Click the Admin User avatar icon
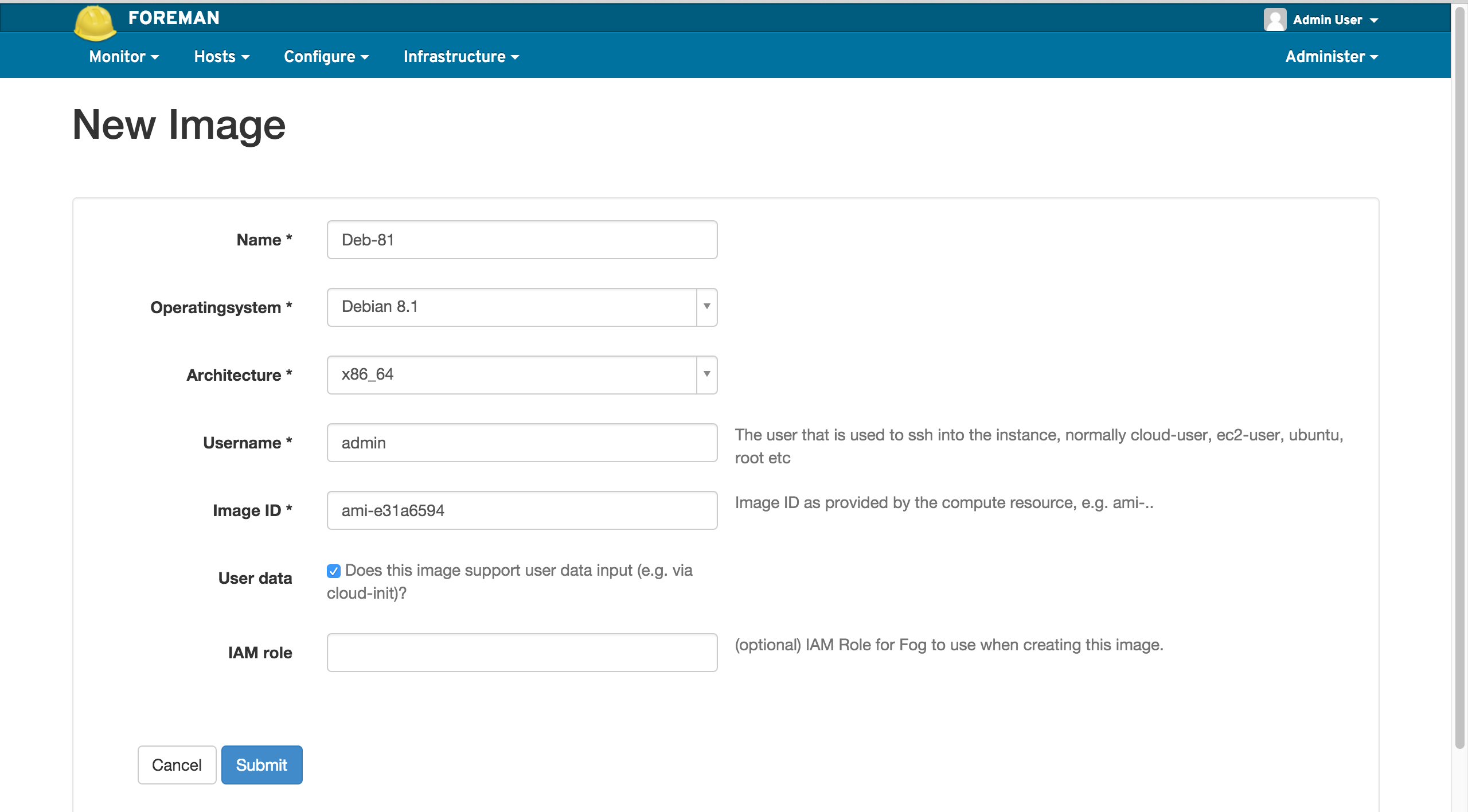 click(1274, 19)
